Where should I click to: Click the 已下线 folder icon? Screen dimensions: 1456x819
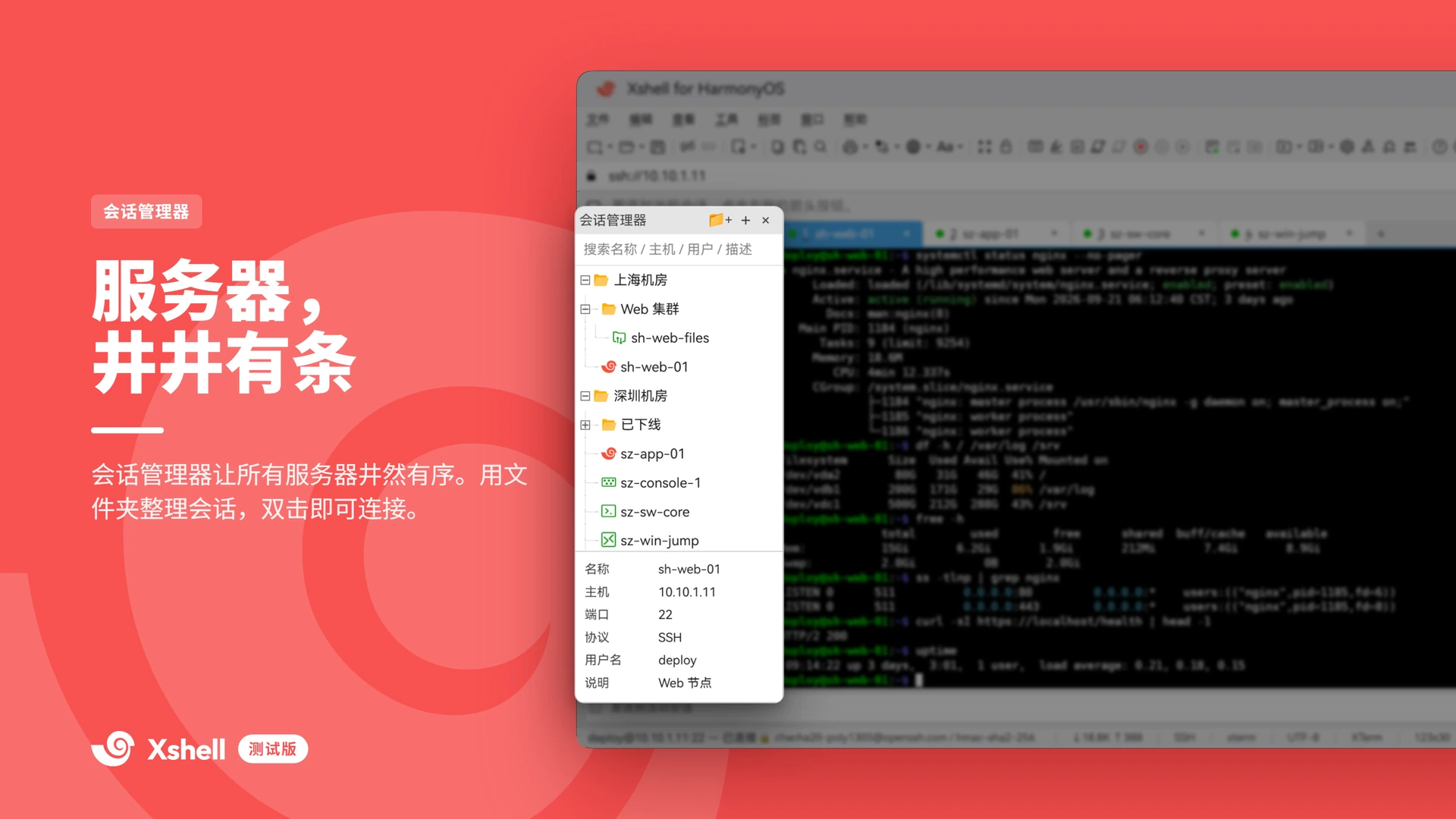point(608,425)
